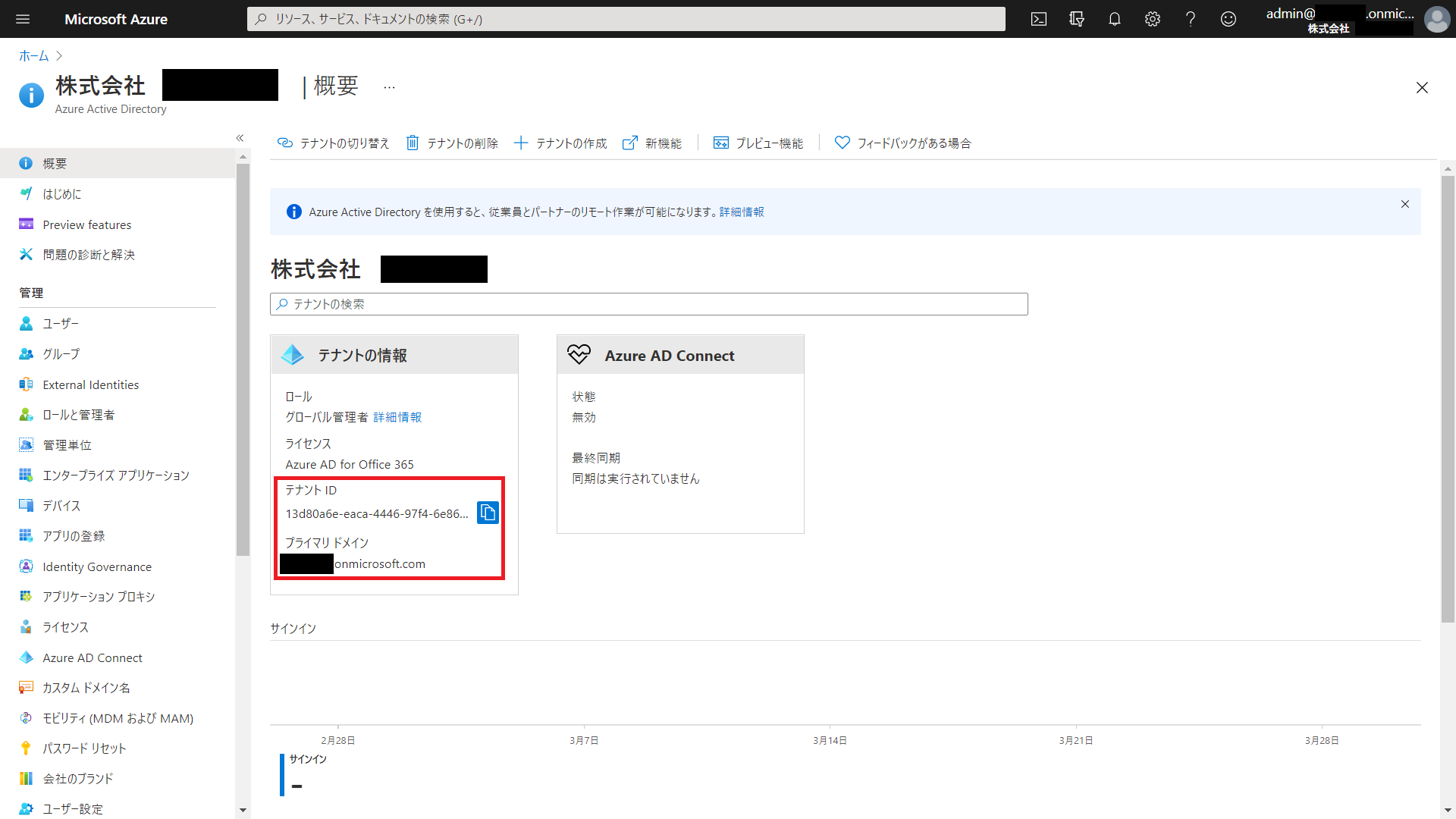Click 詳細情報 link in info banner

click(742, 212)
